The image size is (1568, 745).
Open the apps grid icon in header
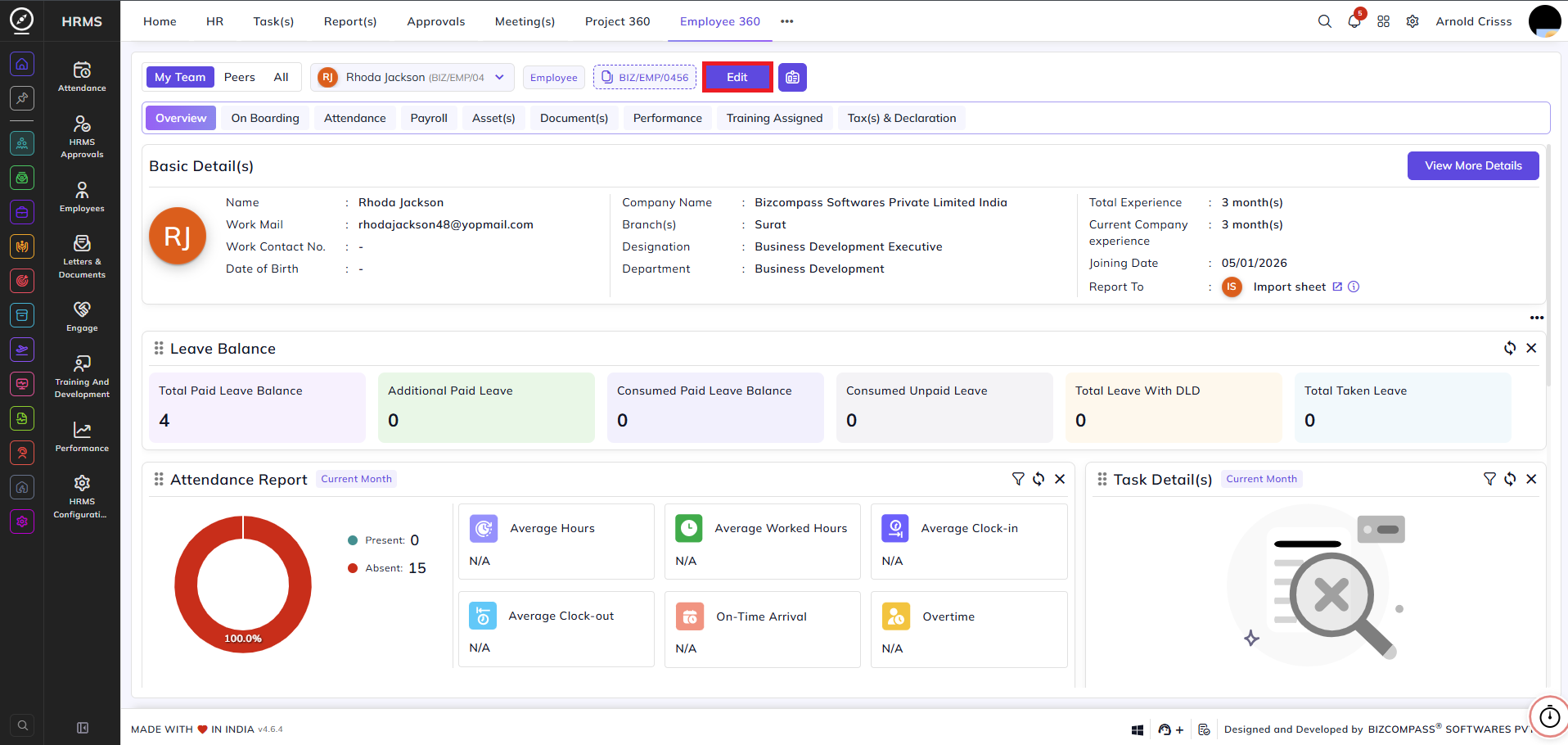1383,21
